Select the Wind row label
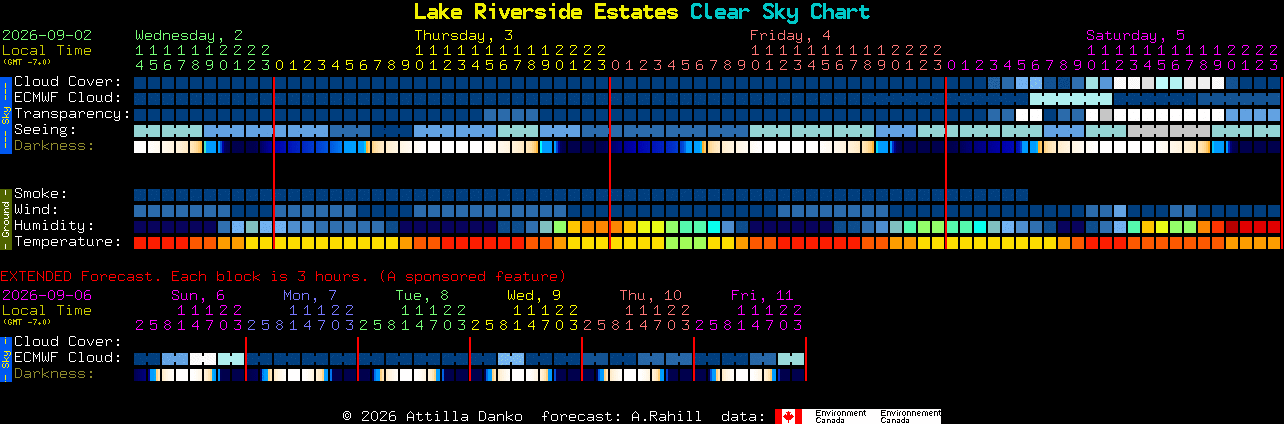Screen dimensions: 1284x424 coord(36,209)
